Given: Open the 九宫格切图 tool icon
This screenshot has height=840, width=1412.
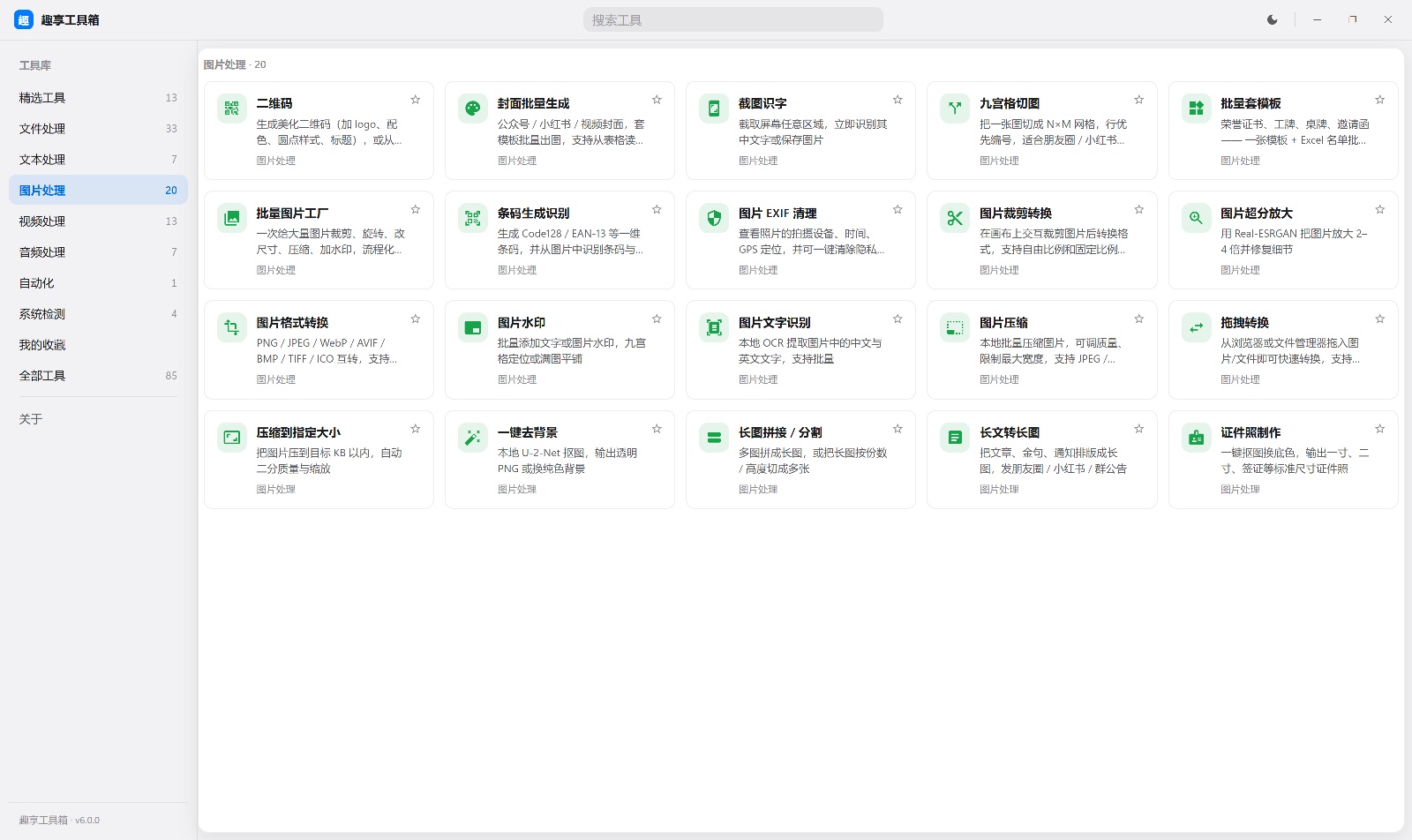Looking at the screenshot, I should (955, 109).
